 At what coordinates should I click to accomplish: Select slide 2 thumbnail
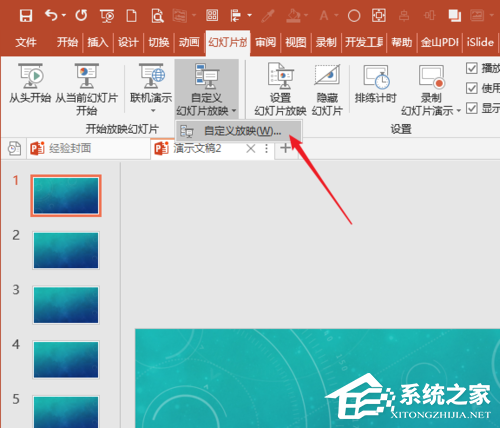pyautogui.click(x=66, y=250)
